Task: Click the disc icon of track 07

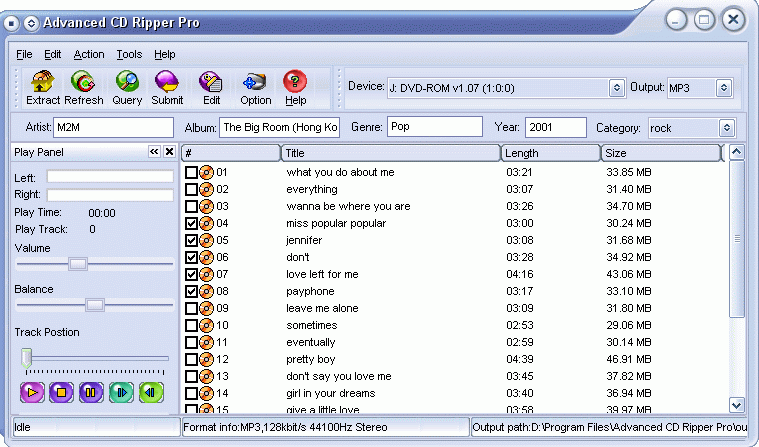Action: click(206, 274)
